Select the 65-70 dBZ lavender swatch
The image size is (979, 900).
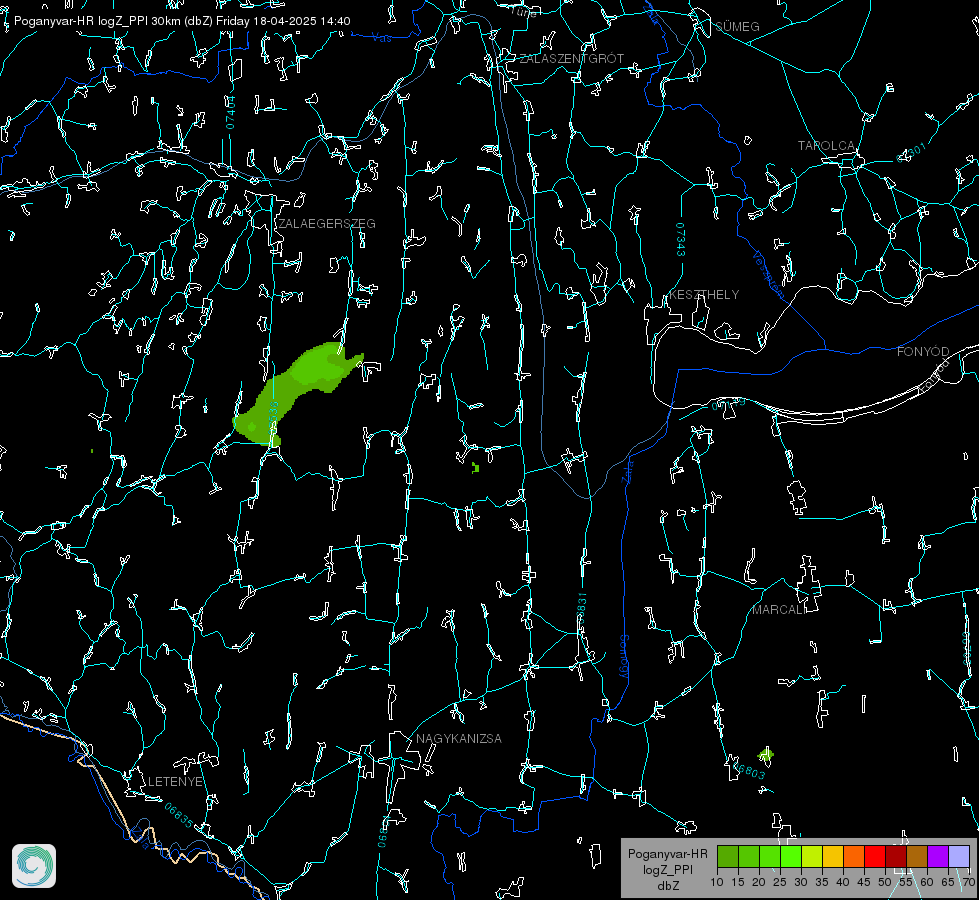coord(958,856)
